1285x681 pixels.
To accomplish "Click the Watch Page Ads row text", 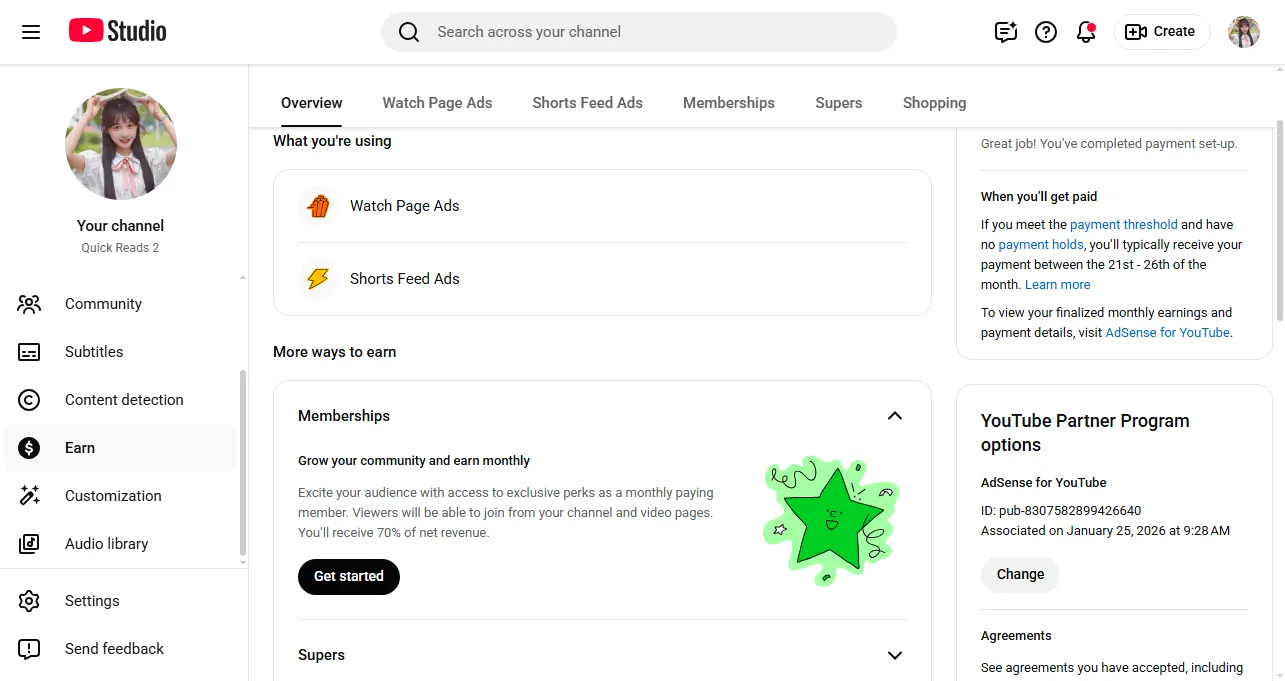I will click(x=405, y=206).
